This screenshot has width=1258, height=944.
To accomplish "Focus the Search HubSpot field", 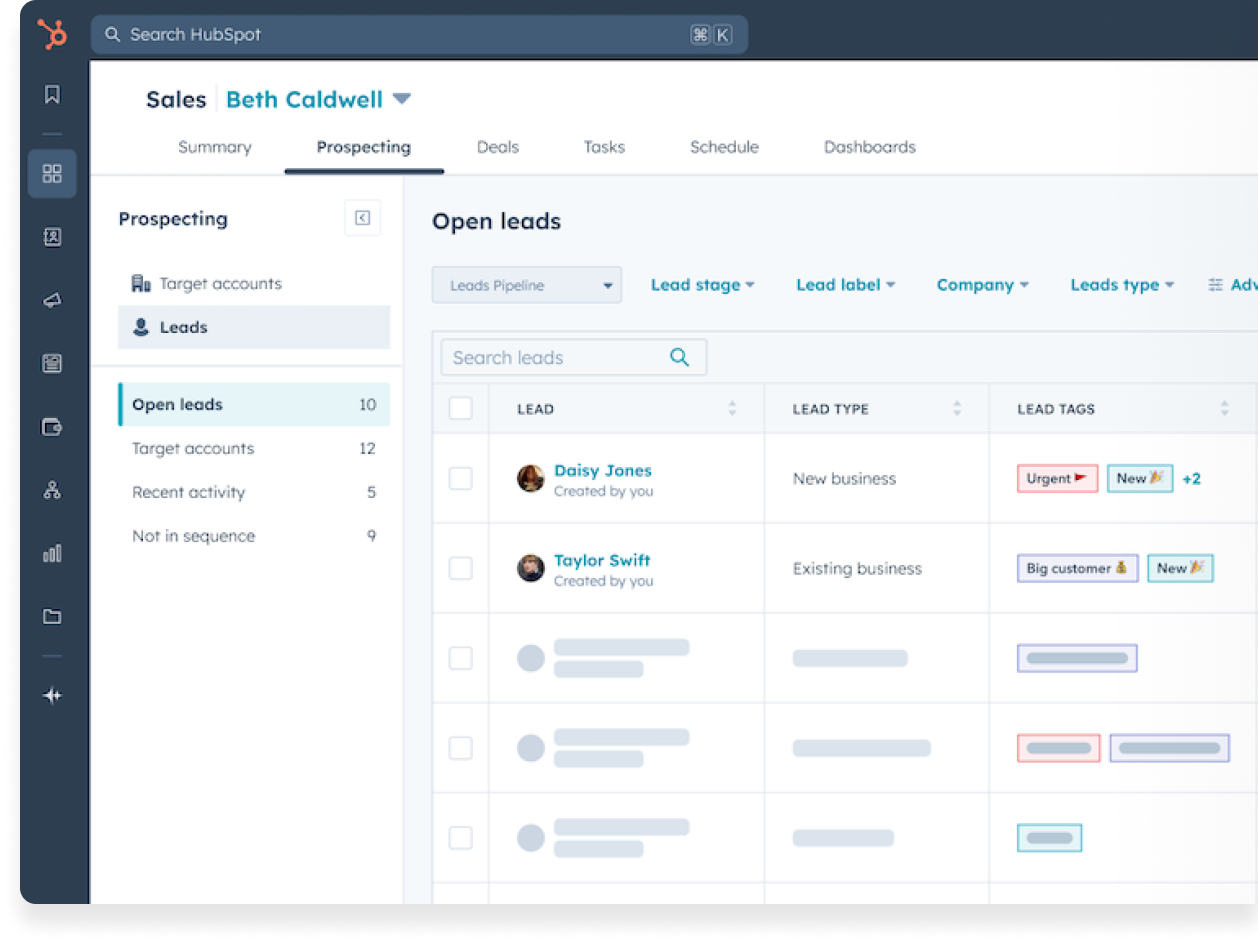I will pos(419,35).
